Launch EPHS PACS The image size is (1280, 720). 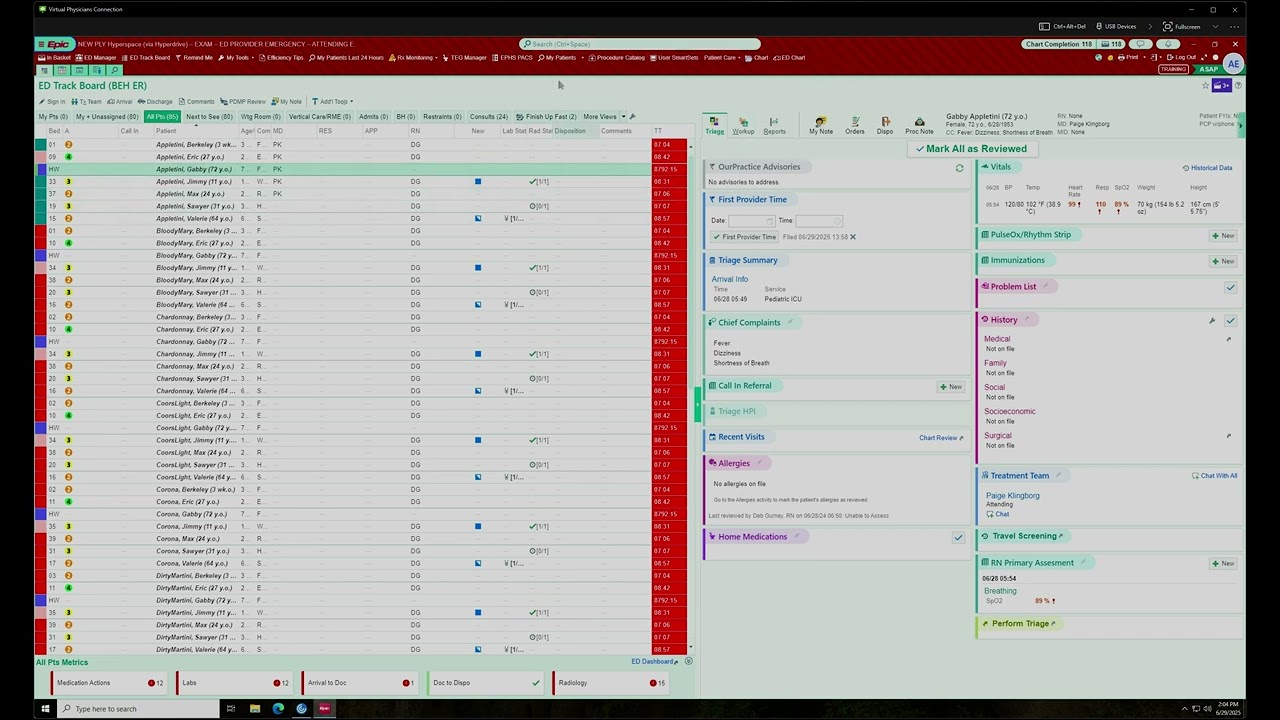tap(514, 58)
